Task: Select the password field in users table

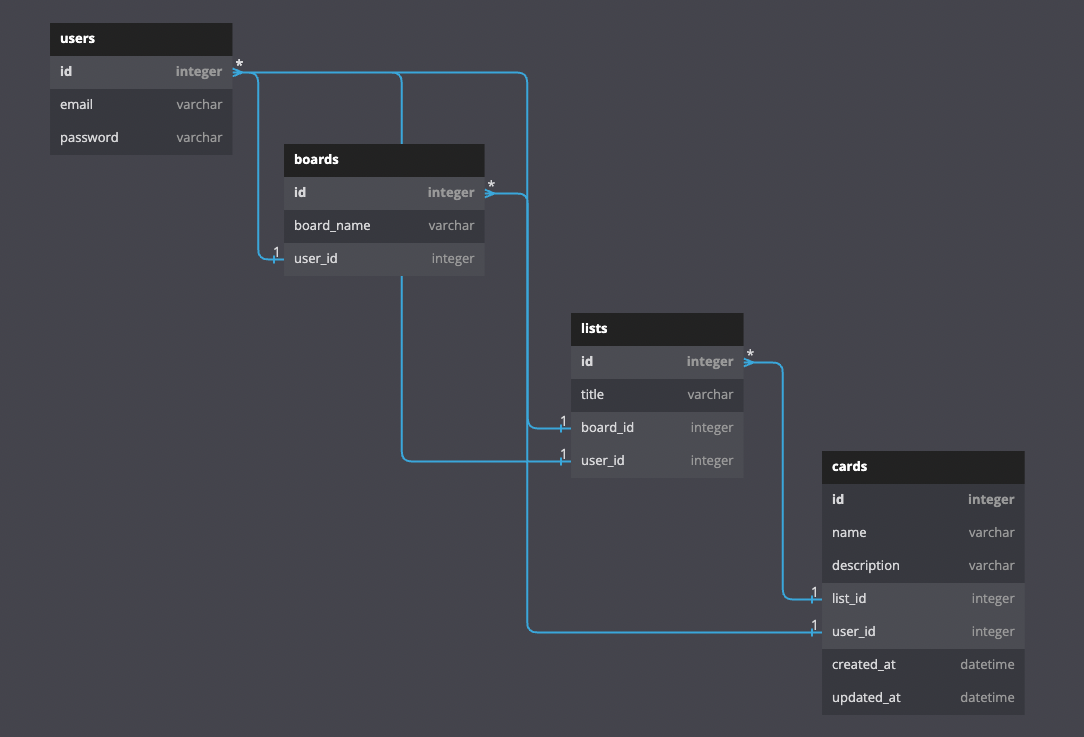Action: [141, 138]
